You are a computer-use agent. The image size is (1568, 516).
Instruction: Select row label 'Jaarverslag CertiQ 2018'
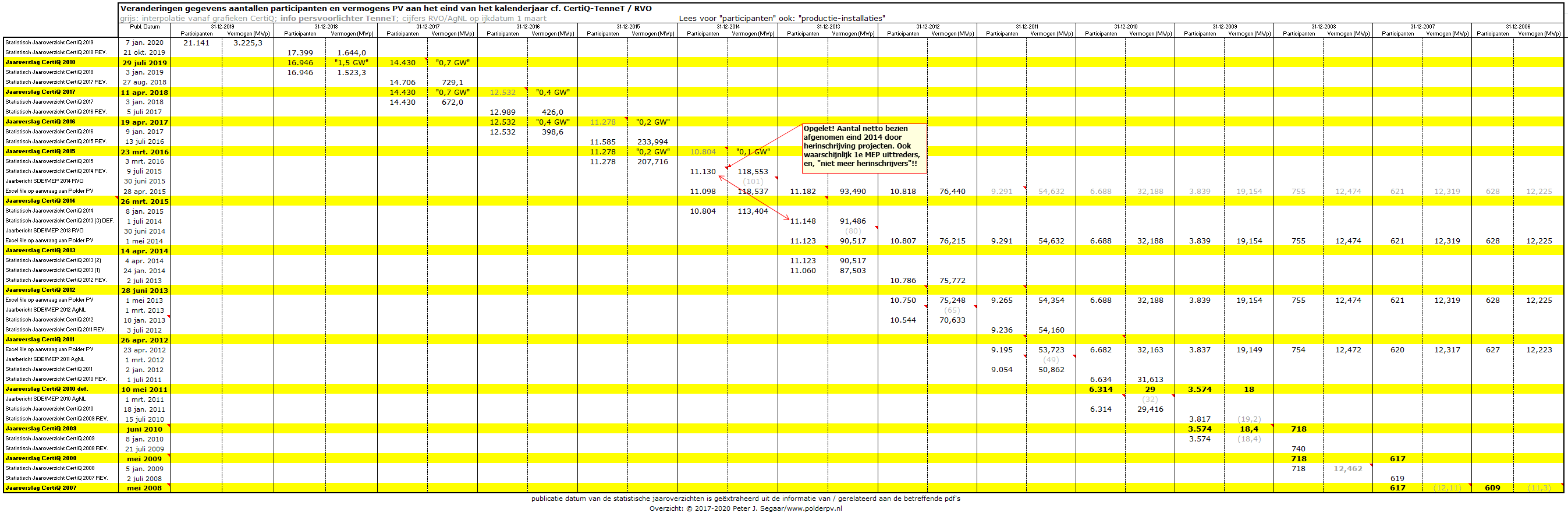coord(40,62)
